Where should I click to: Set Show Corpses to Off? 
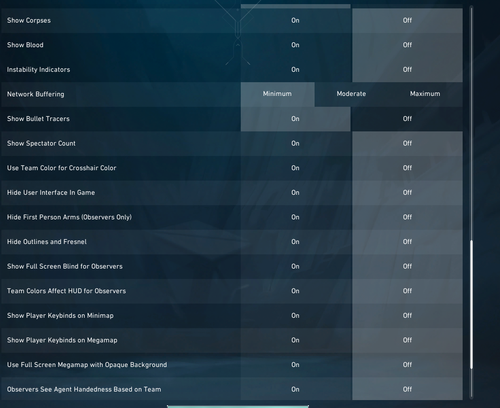pyautogui.click(x=407, y=21)
